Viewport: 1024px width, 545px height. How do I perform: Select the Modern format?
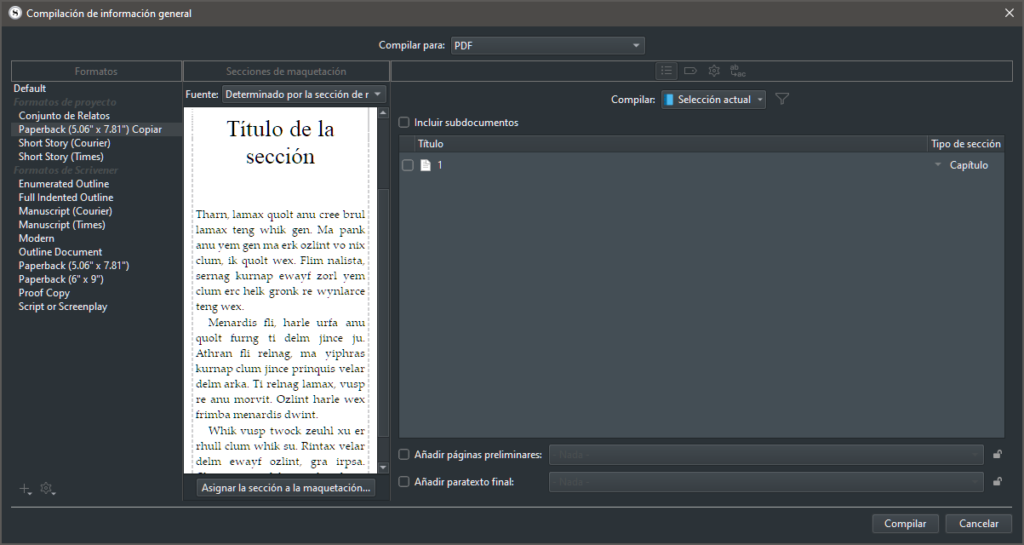[37, 238]
